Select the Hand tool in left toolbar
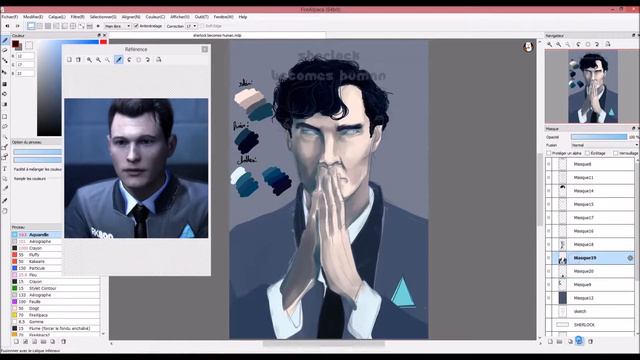Image resolution: width=640 pixels, height=360 pixels. pyautogui.click(x=5, y=211)
